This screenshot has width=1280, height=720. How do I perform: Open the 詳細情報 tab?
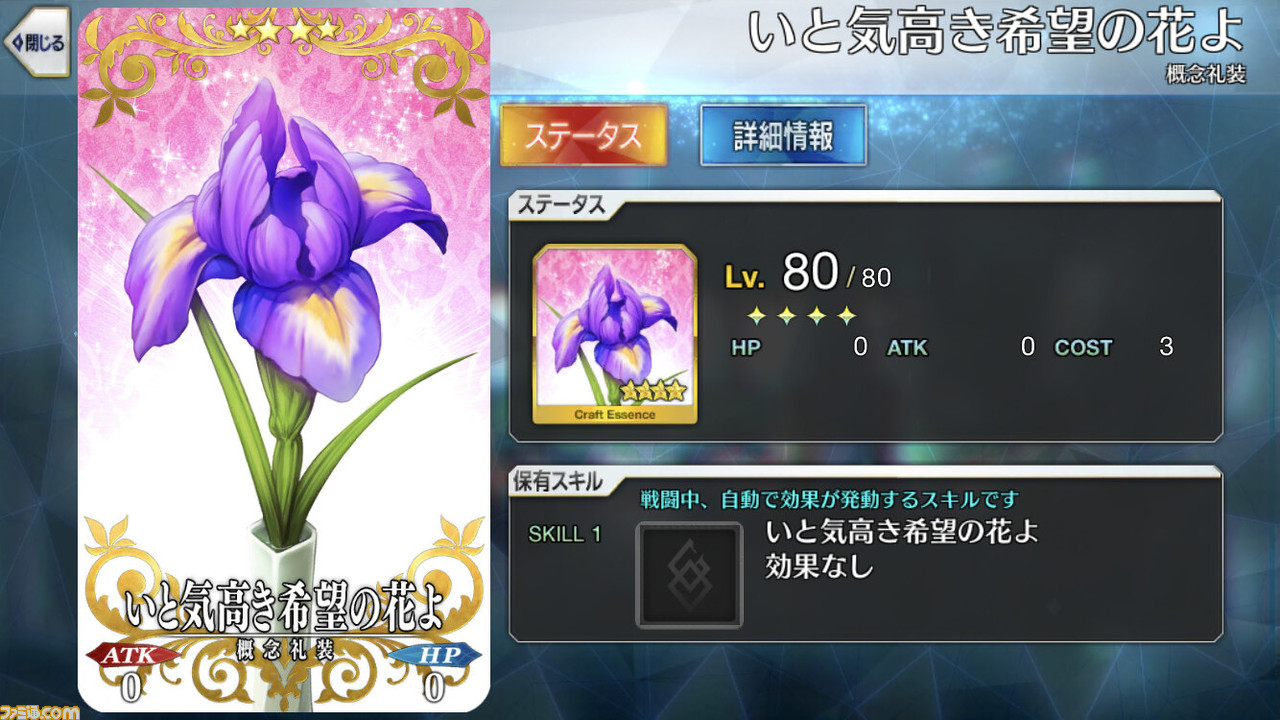(x=783, y=135)
